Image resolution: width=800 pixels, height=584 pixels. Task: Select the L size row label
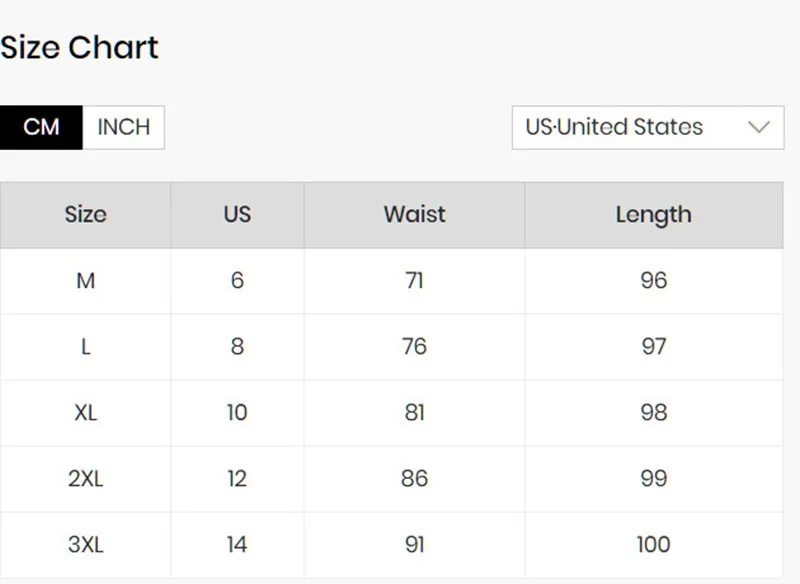85,346
